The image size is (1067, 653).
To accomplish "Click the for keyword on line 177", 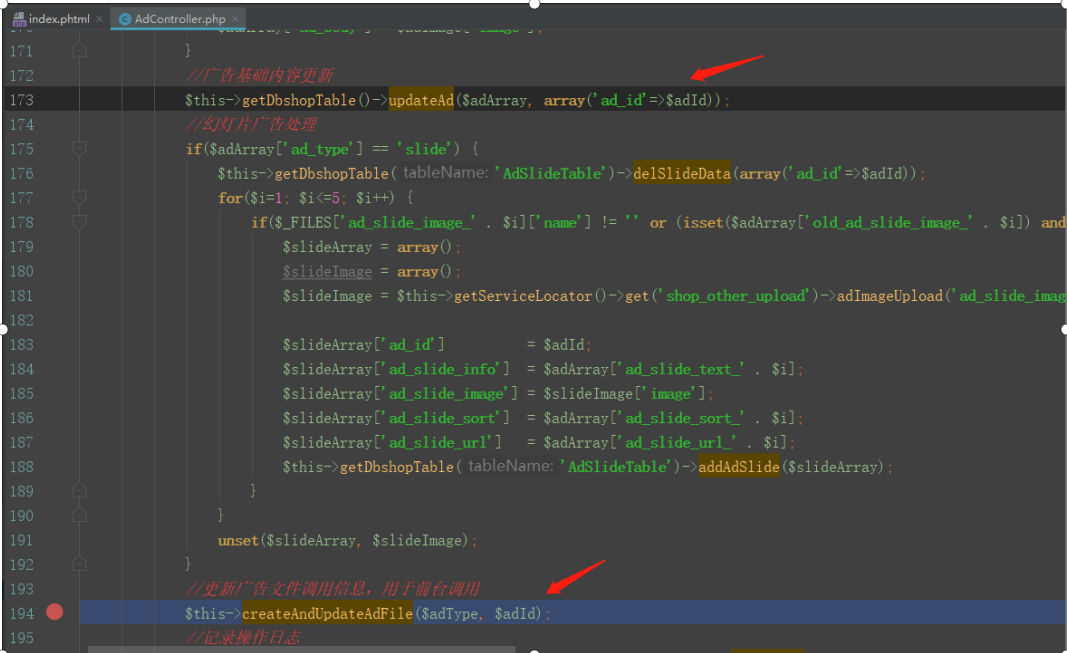I will (x=230, y=198).
